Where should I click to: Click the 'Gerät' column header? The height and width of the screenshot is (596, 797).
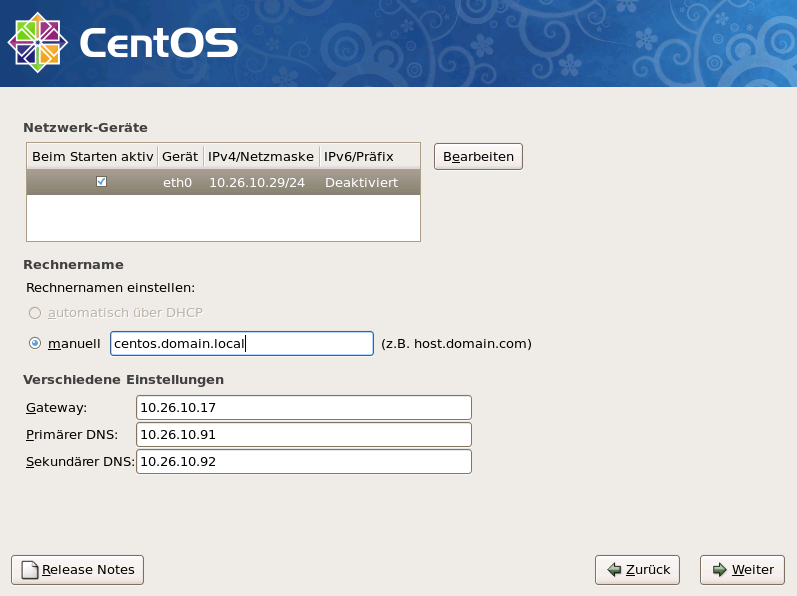(180, 157)
